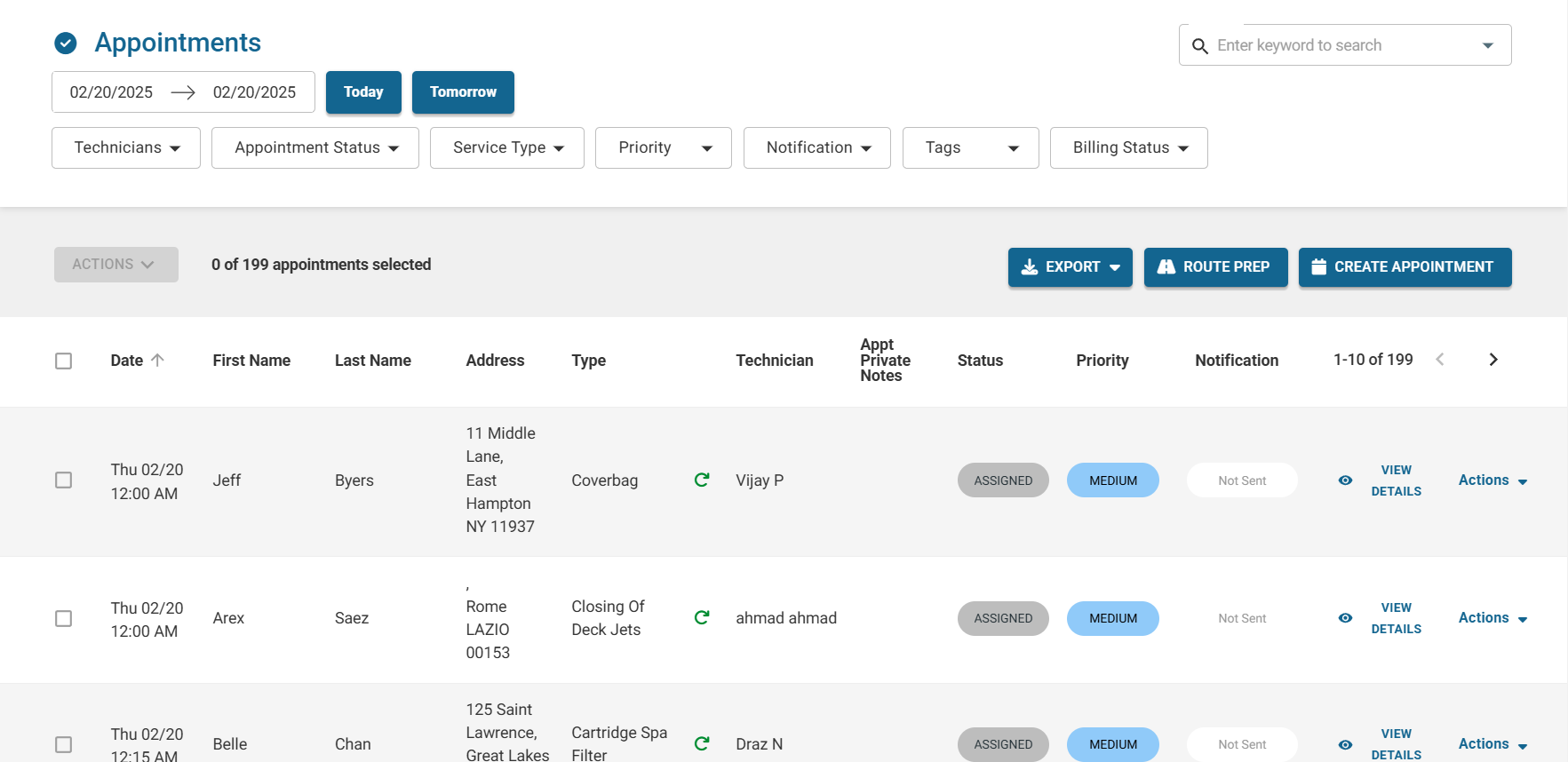Expand the Appointment Status filter
Image resolution: width=1568 pixels, height=762 pixels.
315,147
